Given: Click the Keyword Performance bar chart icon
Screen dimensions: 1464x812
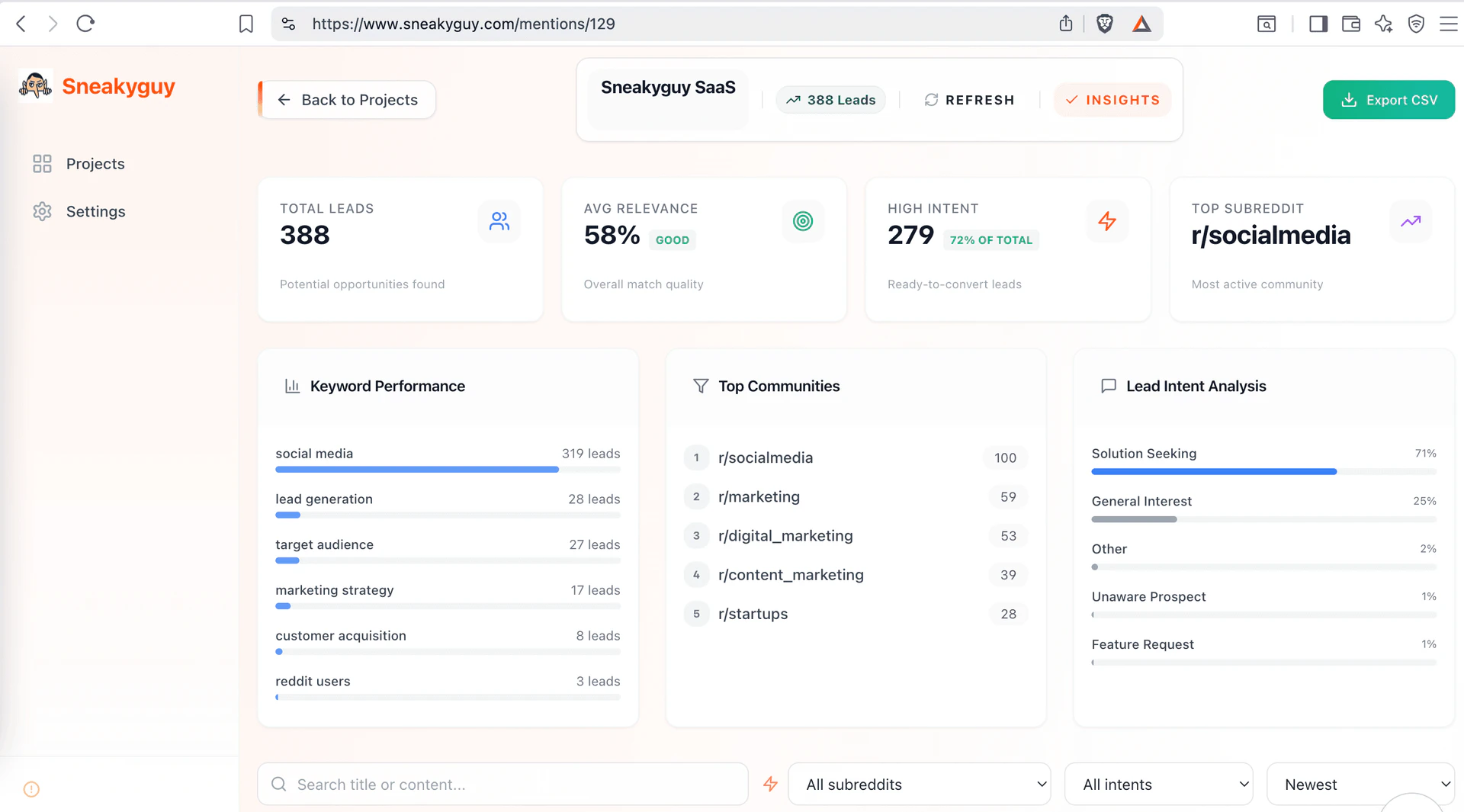Looking at the screenshot, I should coord(292,386).
